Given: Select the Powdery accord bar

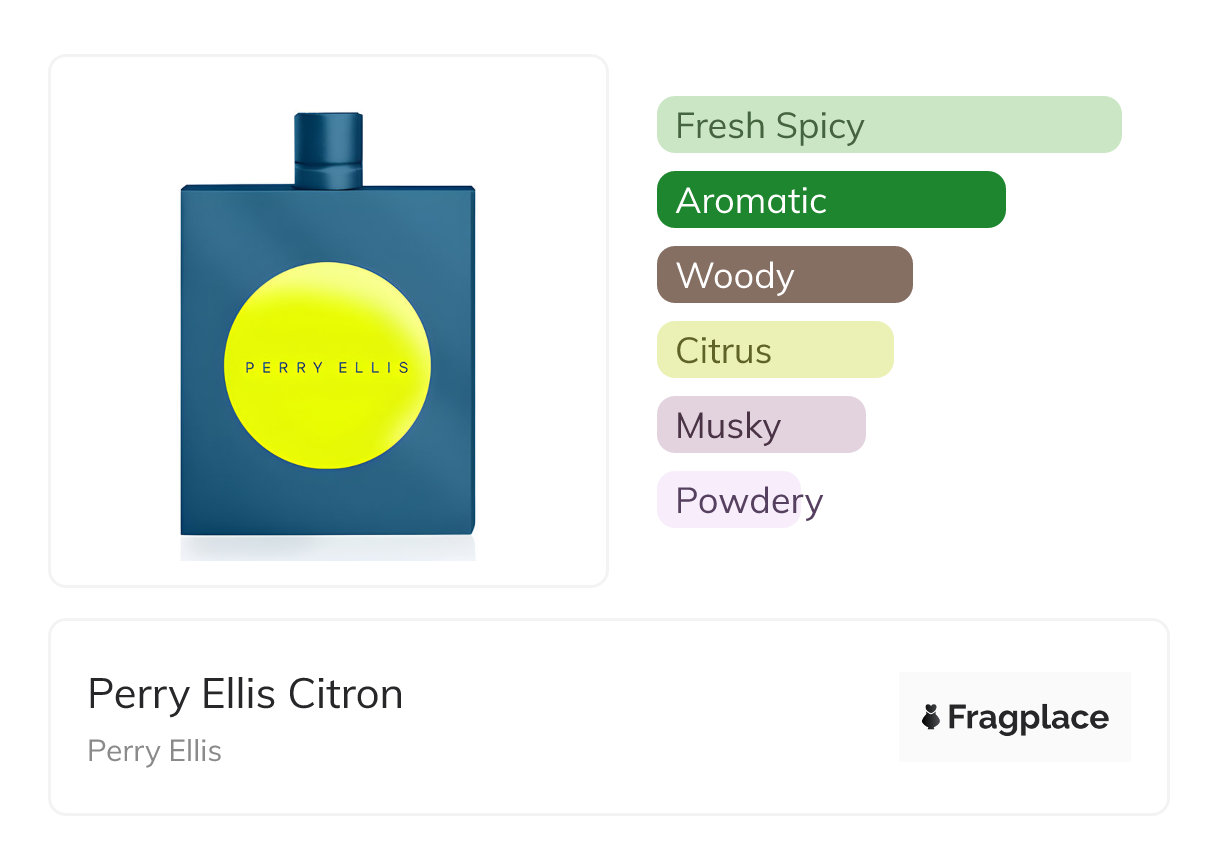Looking at the screenshot, I should pos(729,500).
